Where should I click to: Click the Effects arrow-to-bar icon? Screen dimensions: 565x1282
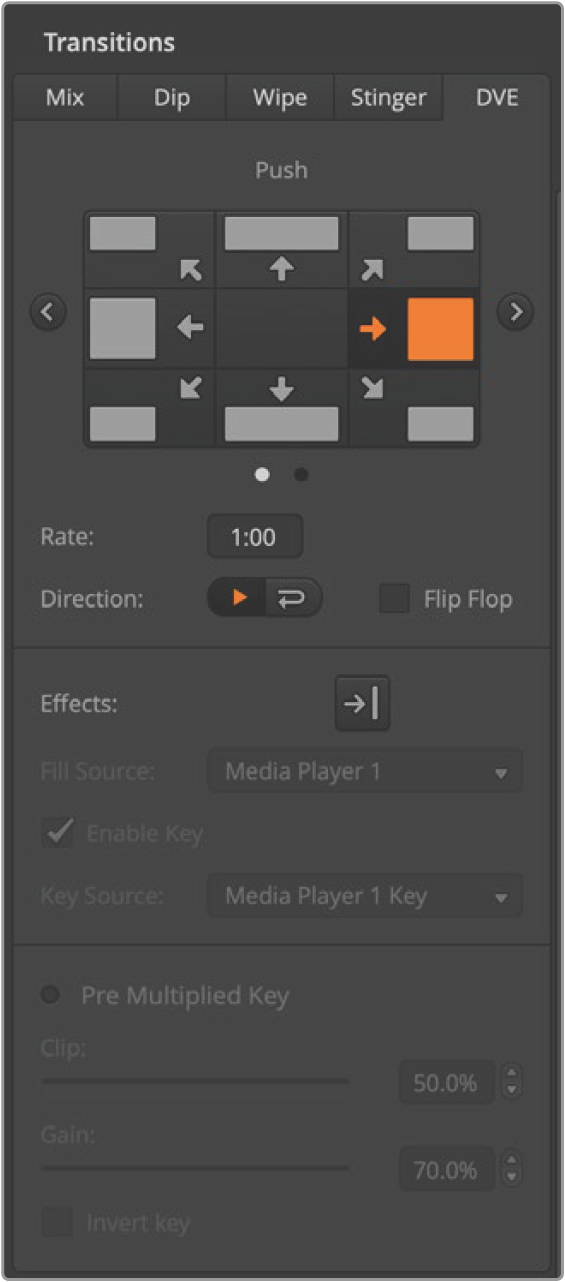362,703
